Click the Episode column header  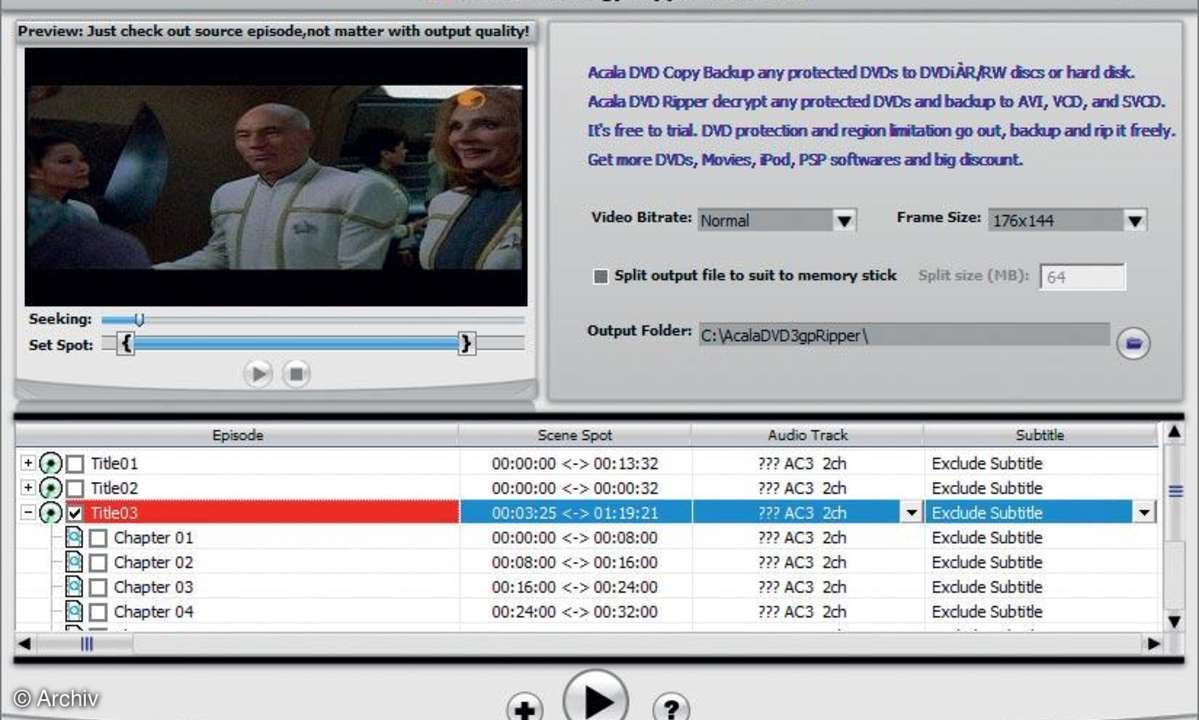237,435
